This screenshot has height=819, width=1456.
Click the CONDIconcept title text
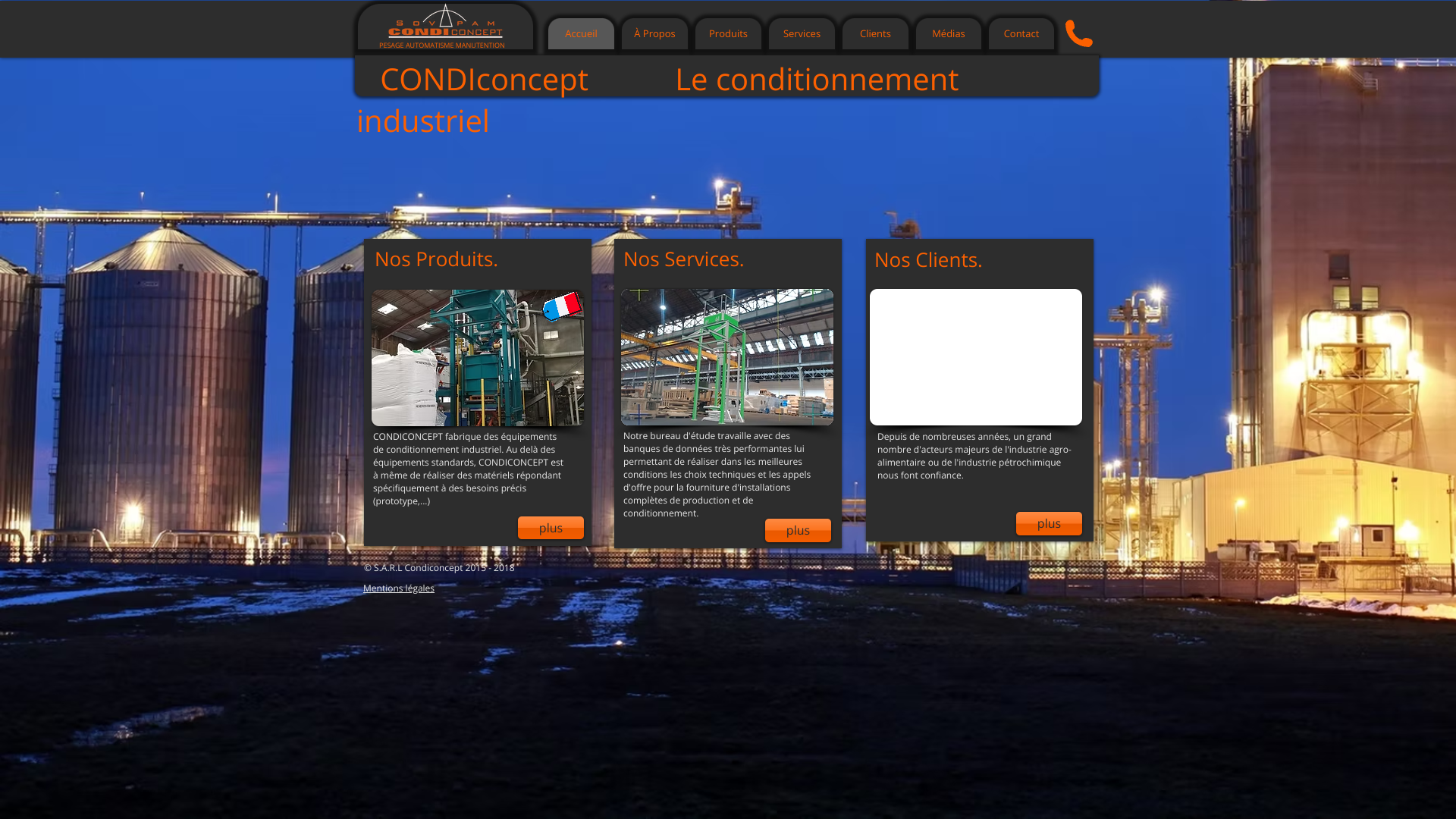484,80
